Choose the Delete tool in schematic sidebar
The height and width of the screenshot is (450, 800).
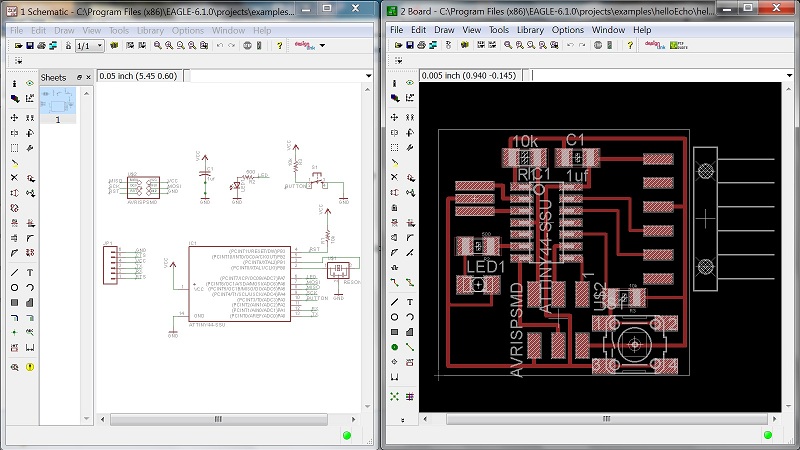tap(15, 177)
